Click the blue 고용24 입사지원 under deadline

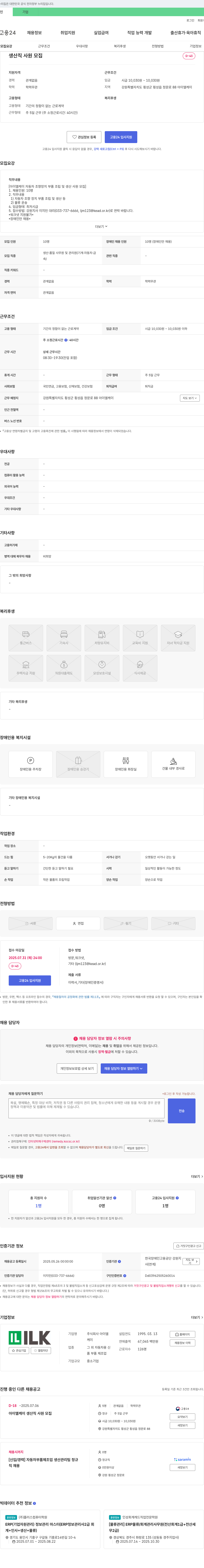(30, 981)
